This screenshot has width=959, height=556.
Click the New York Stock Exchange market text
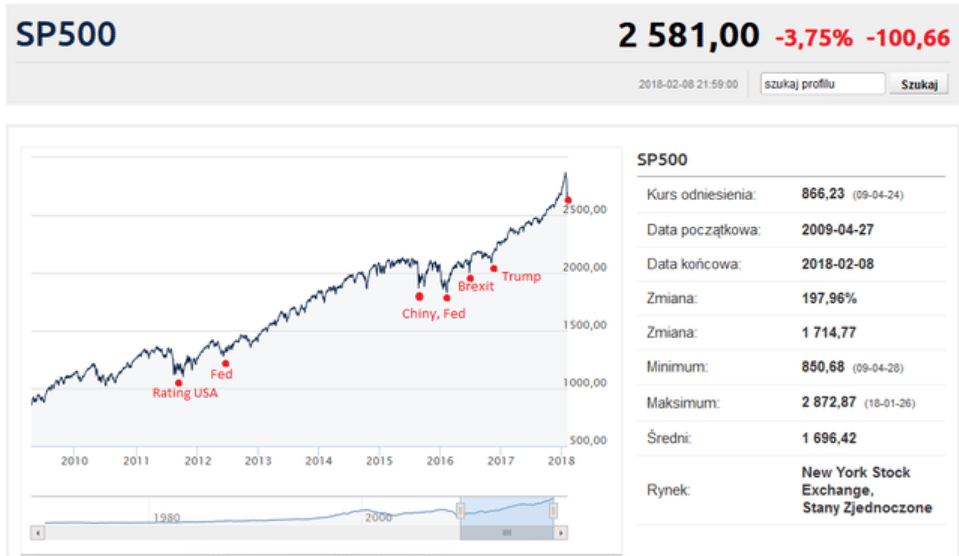point(856,490)
